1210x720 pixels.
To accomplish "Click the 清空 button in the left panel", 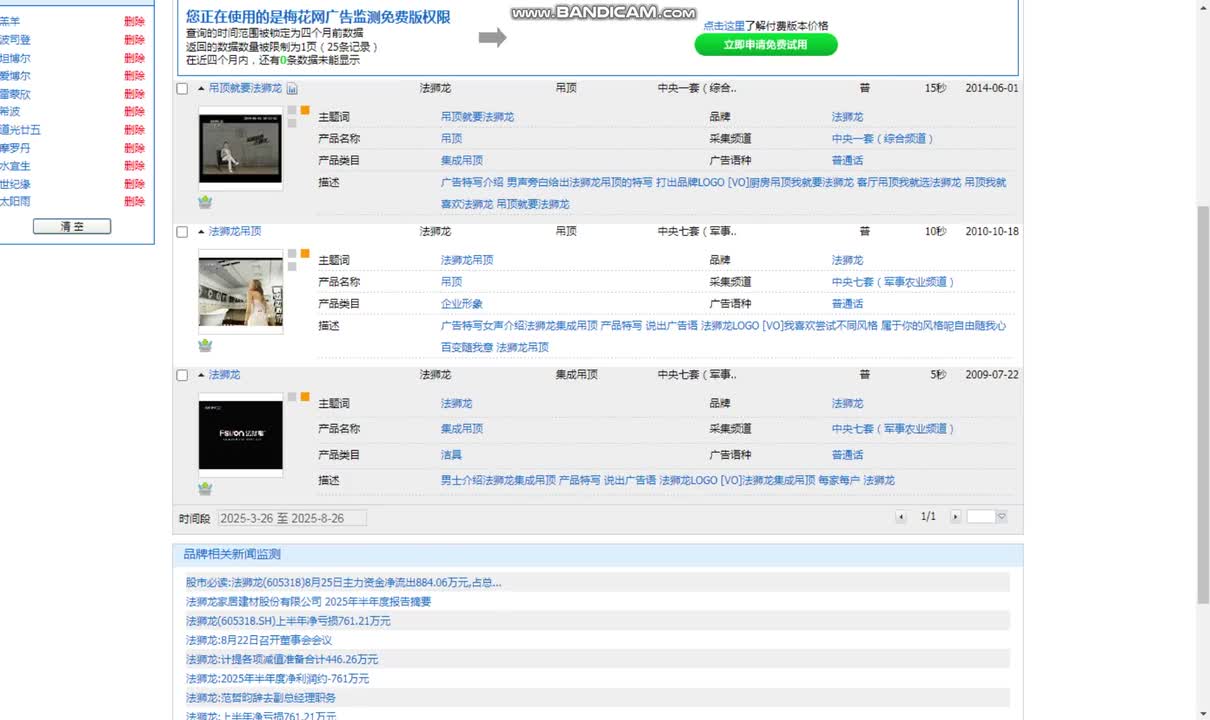I will pyautogui.click(x=72, y=227).
